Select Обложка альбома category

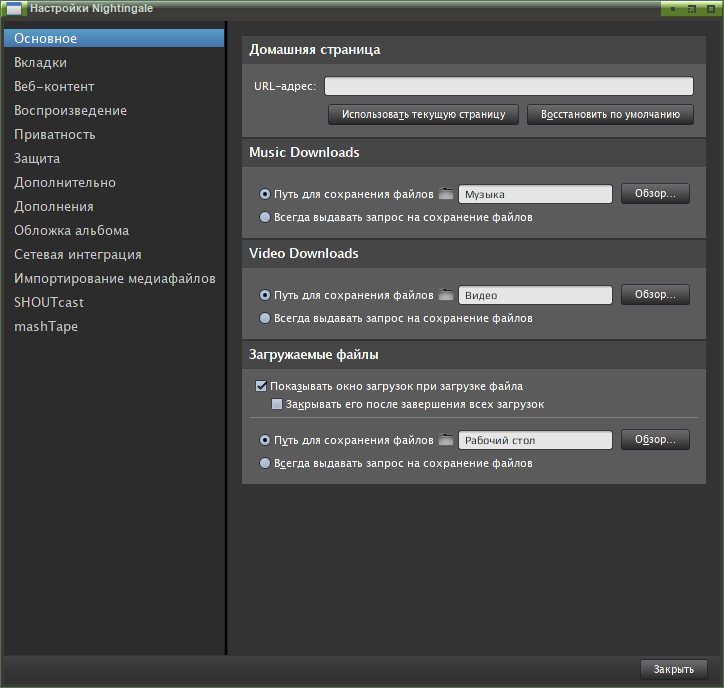(x=114, y=230)
